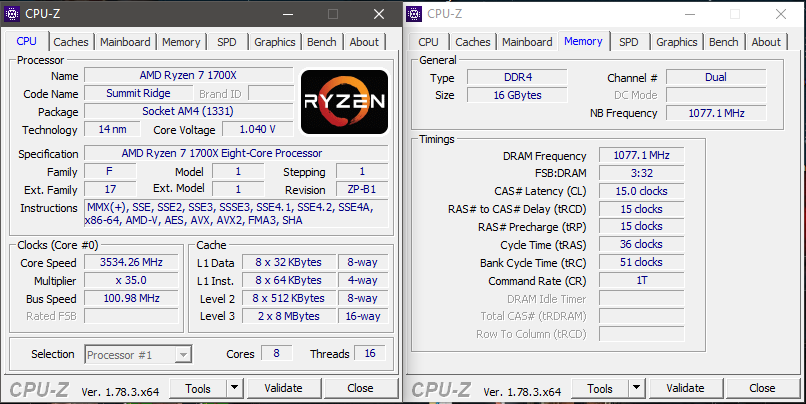Open the Tools dropdown arrow in left window
806x404 pixels.
coord(234,388)
